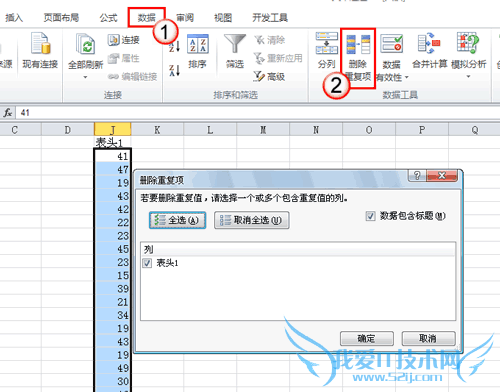Select column header D
This screenshot has width=500, height=392.
(x=68, y=129)
